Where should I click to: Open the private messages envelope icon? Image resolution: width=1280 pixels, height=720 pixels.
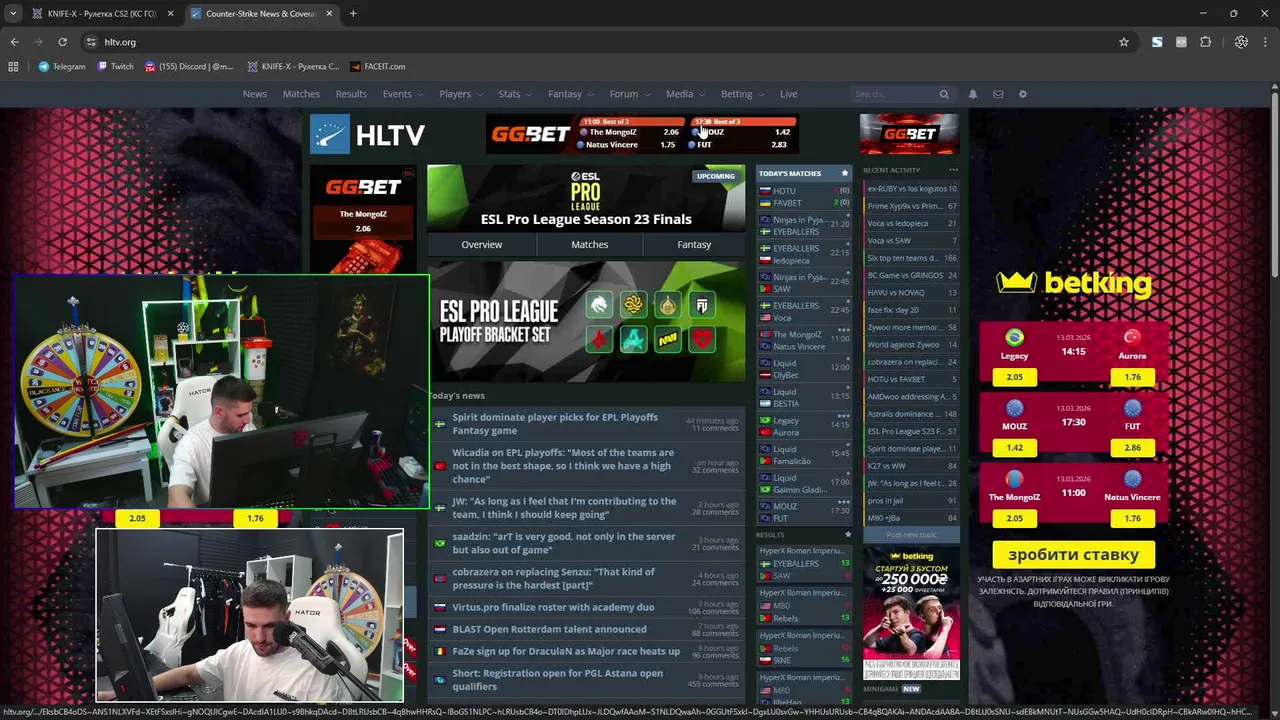[998, 94]
